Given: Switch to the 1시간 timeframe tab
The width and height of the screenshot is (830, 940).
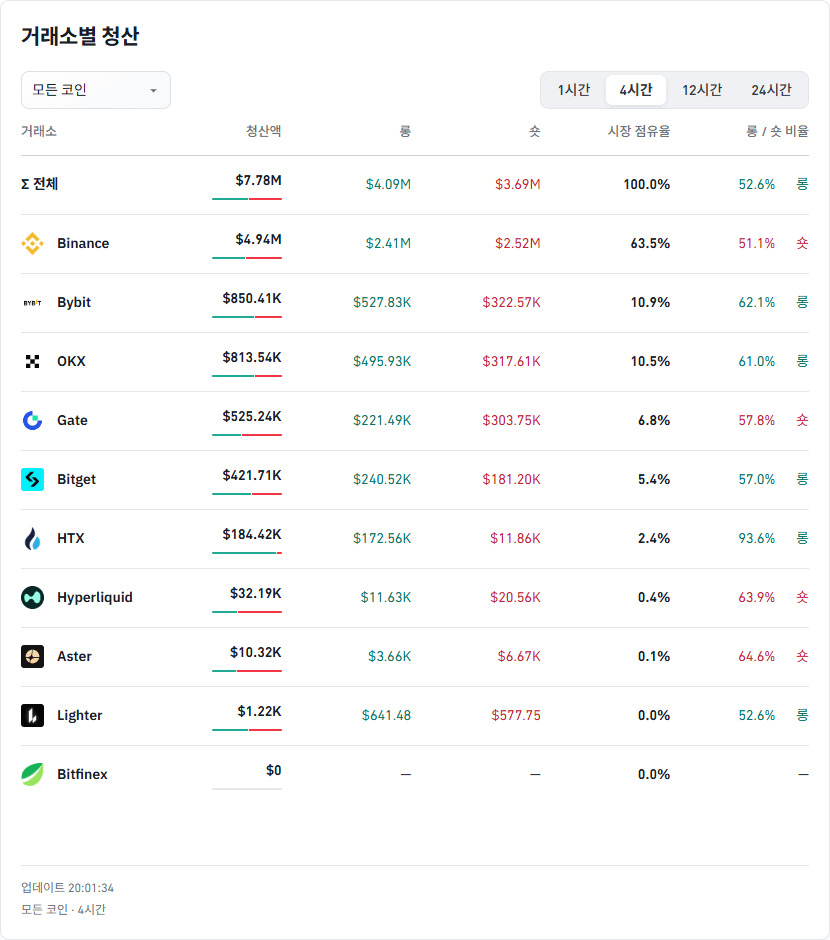Looking at the screenshot, I should [x=574, y=90].
